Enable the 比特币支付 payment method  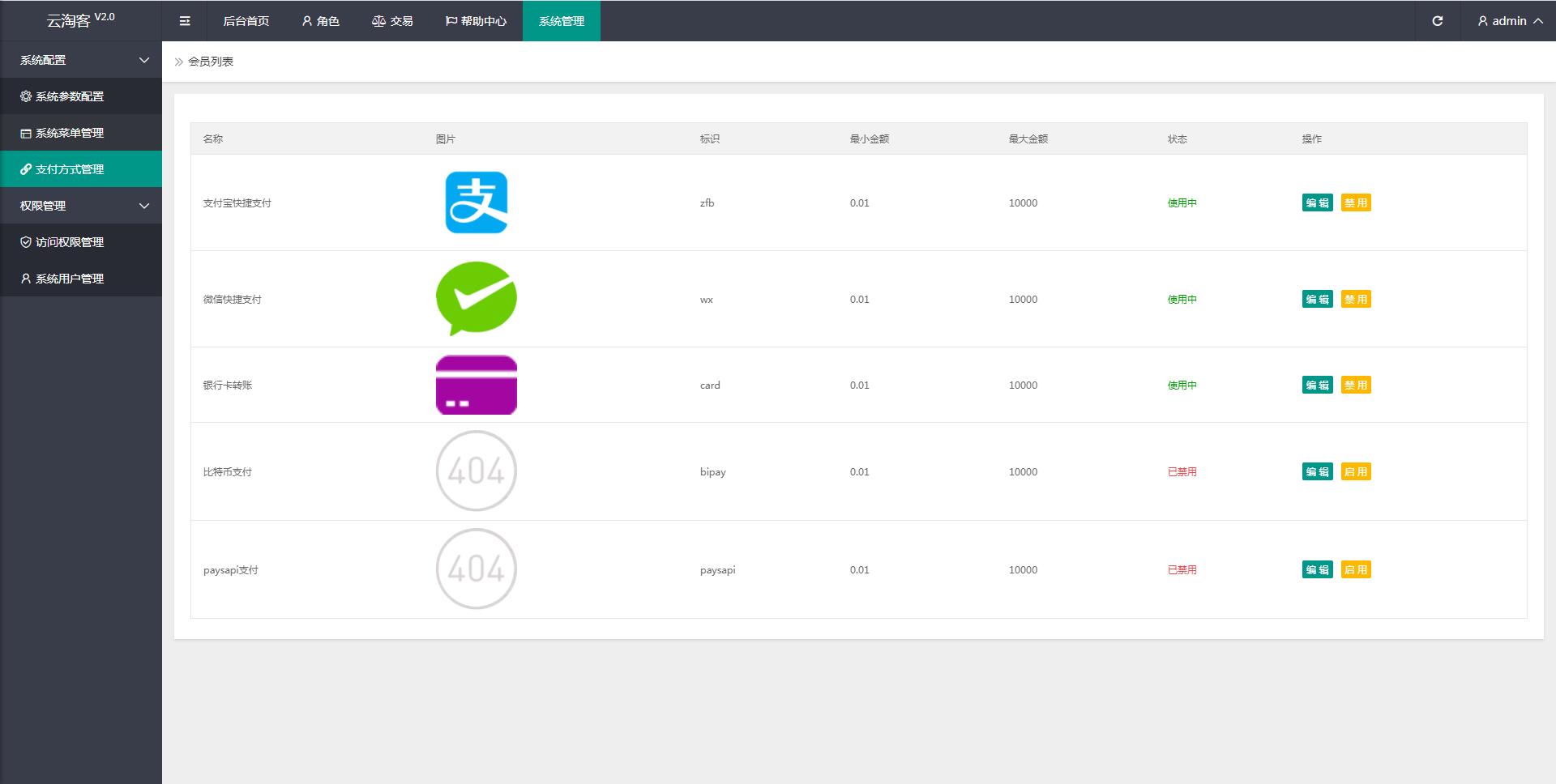pyautogui.click(x=1356, y=472)
